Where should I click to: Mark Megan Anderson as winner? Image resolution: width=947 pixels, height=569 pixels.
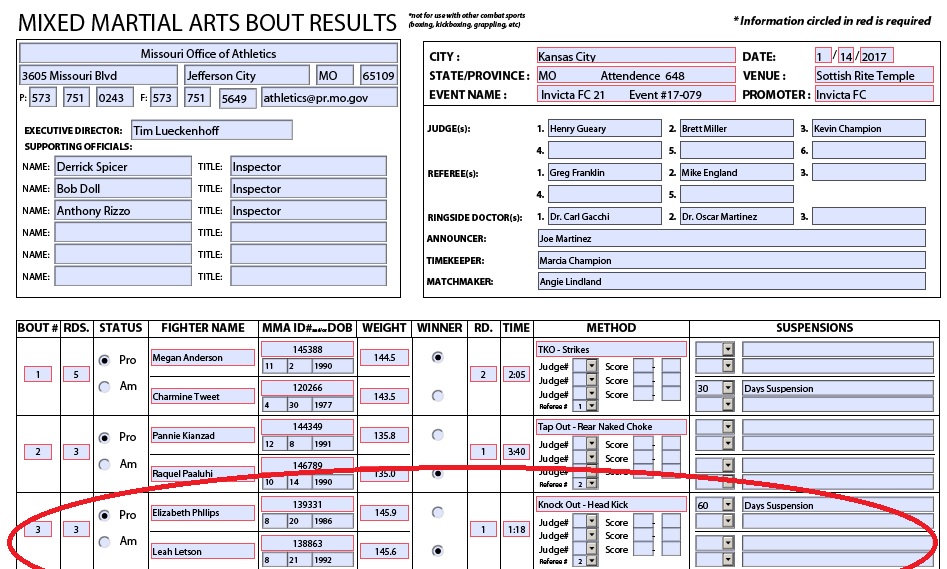click(438, 358)
